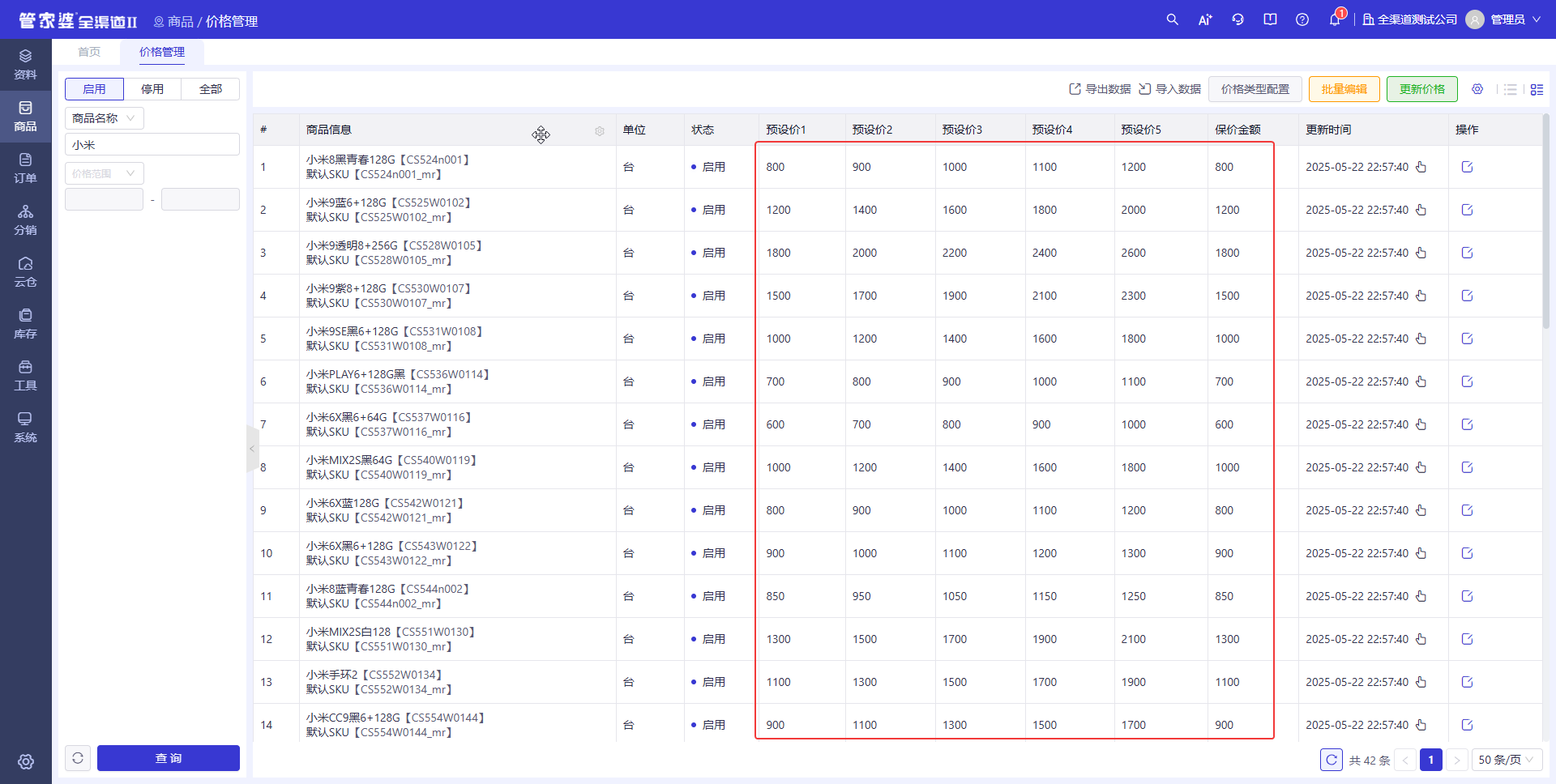Screen dimensions: 1556x784
Task: Open the notification bell icon
Action: pyautogui.click(x=1335, y=19)
